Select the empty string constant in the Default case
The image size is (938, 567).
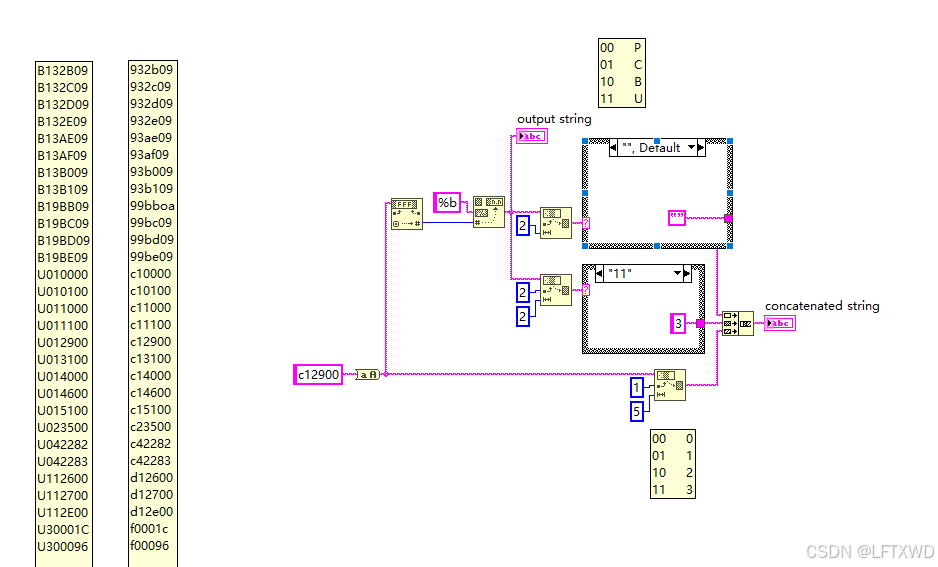pos(677,218)
